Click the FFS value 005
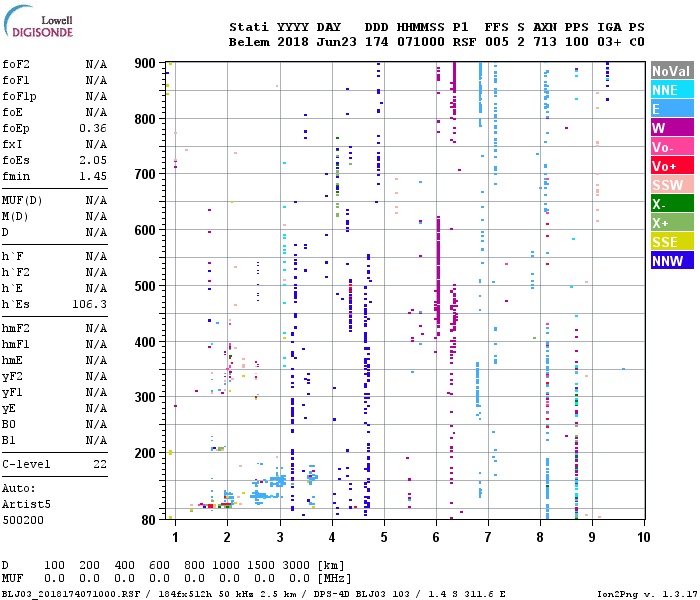 click(x=496, y=42)
